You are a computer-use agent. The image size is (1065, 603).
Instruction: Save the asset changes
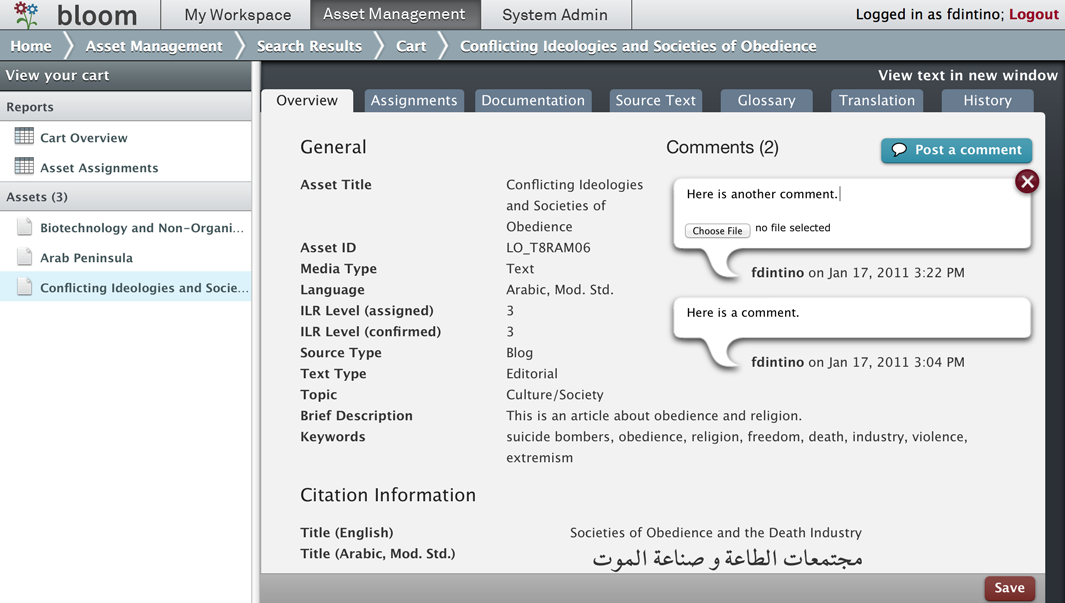1008,588
